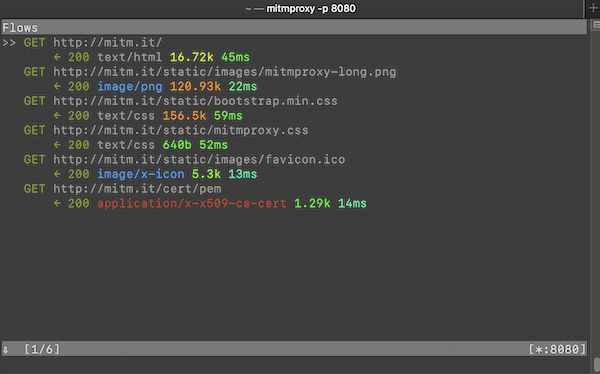Click the >> selected flow cursor

pyautogui.click(x=9, y=42)
